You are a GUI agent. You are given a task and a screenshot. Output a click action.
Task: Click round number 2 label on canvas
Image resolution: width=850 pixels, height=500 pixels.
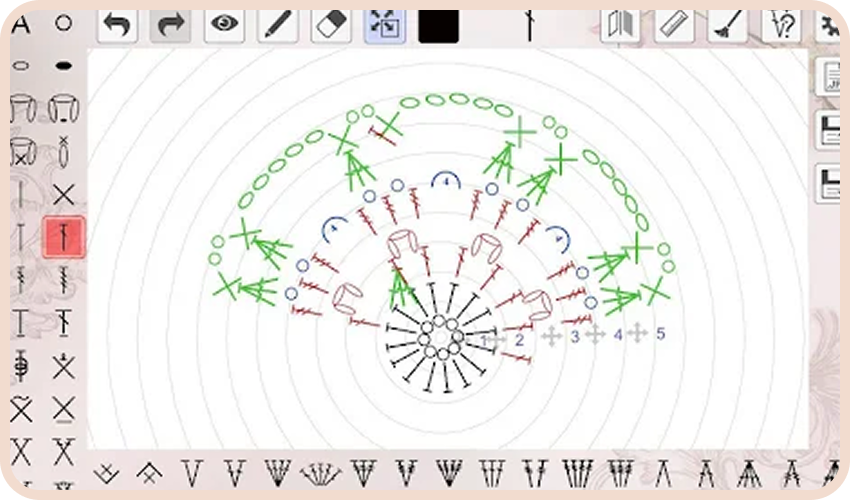click(519, 339)
